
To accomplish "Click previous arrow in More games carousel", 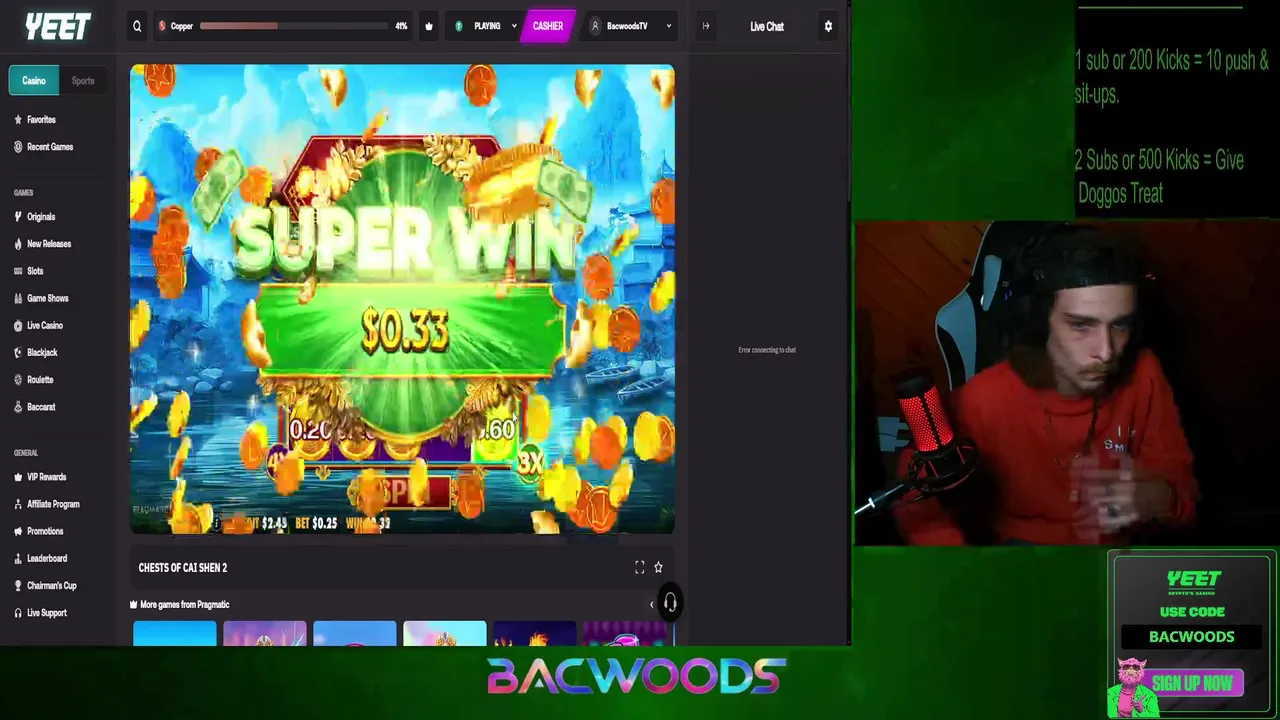I will (x=652, y=604).
